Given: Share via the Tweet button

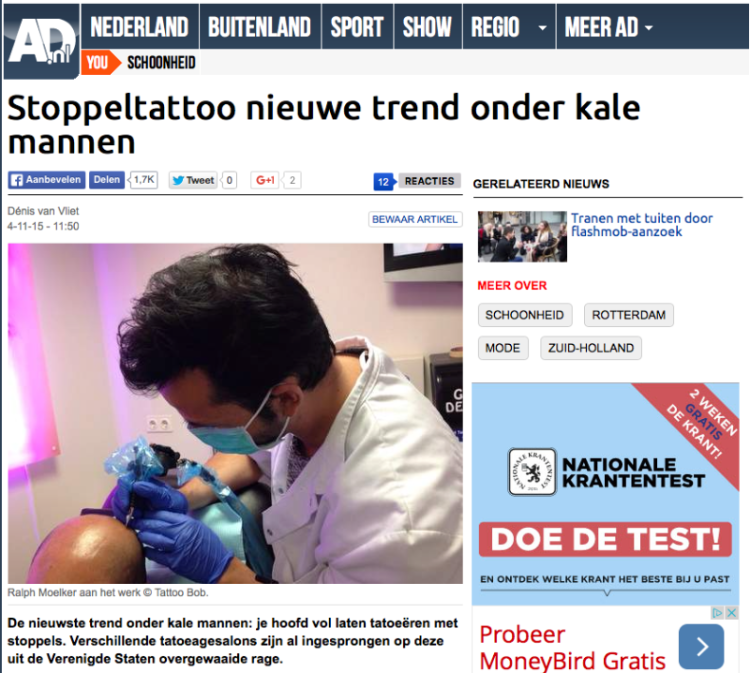Looking at the screenshot, I should click(x=193, y=180).
